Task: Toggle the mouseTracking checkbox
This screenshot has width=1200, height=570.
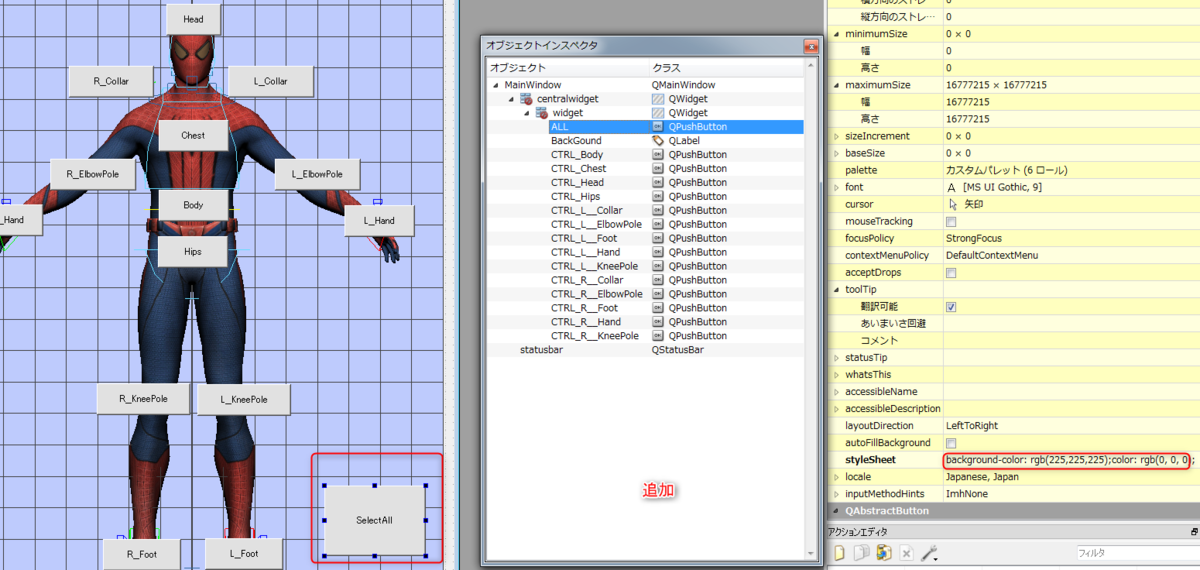Action: tap(951, 221)
